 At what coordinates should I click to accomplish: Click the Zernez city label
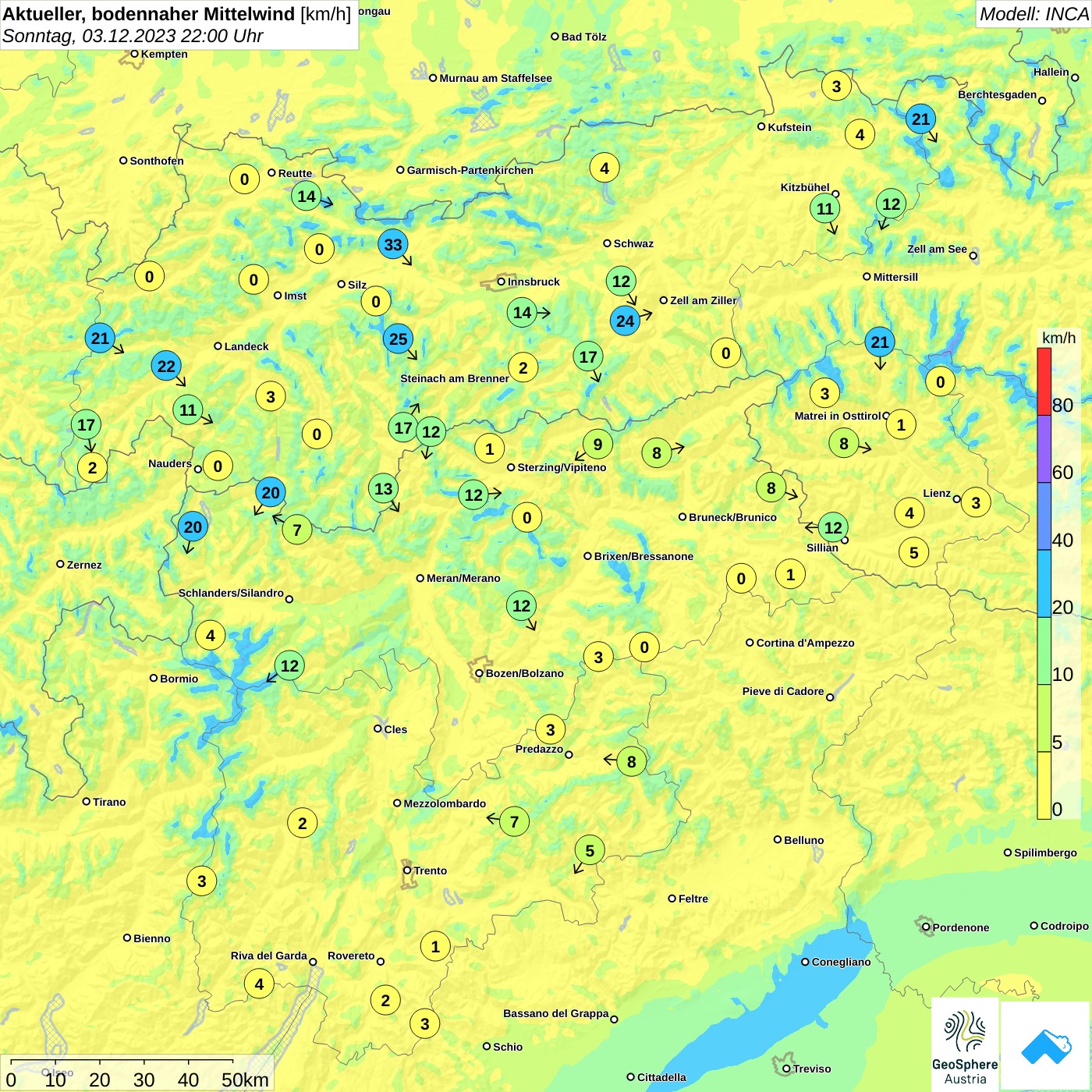pos(84,565)
